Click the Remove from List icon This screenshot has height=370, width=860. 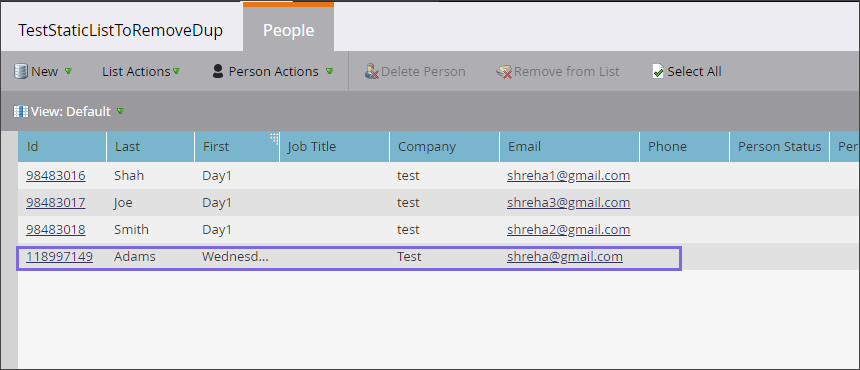point(503,72)
